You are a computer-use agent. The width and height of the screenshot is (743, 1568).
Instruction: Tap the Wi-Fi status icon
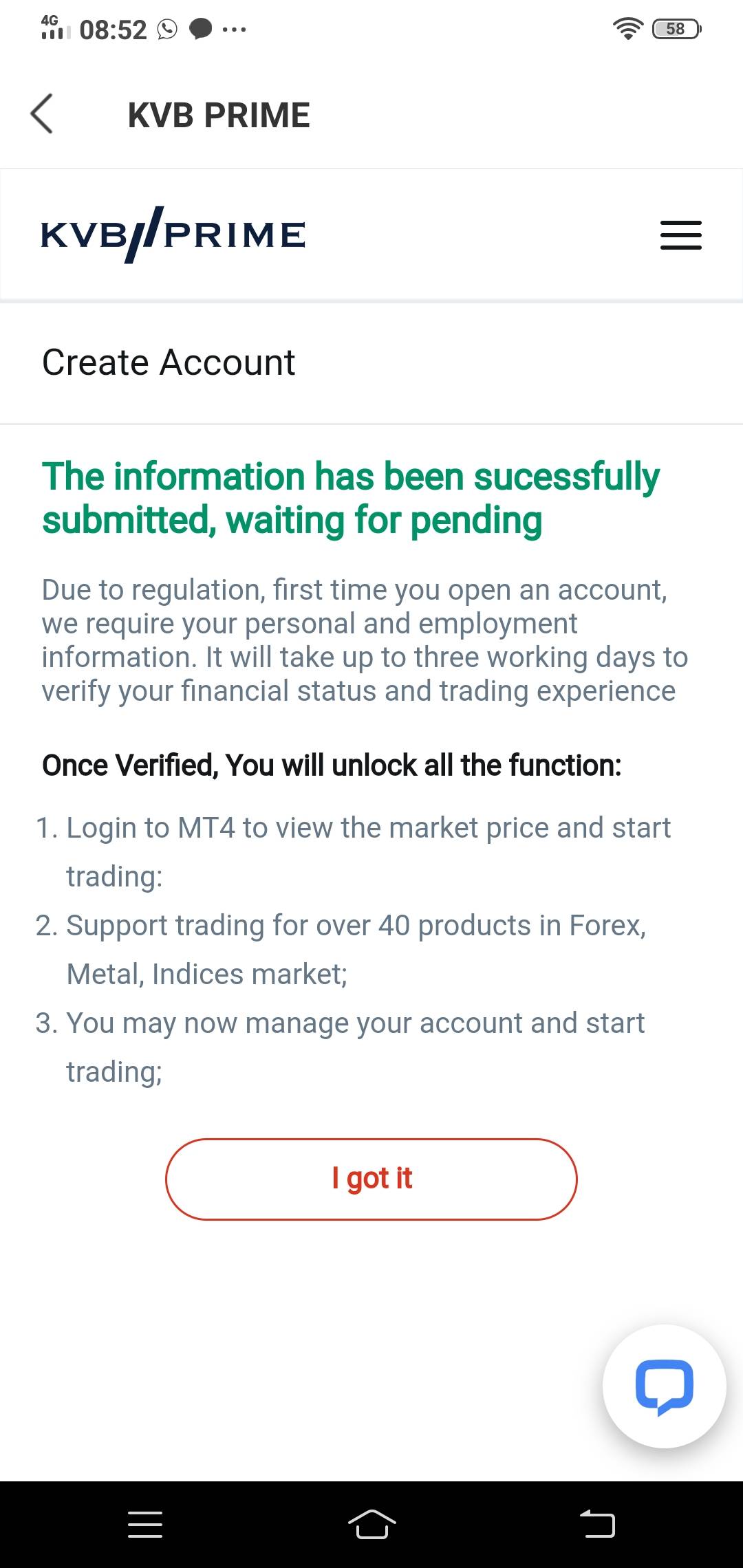(x=627, y=29)
